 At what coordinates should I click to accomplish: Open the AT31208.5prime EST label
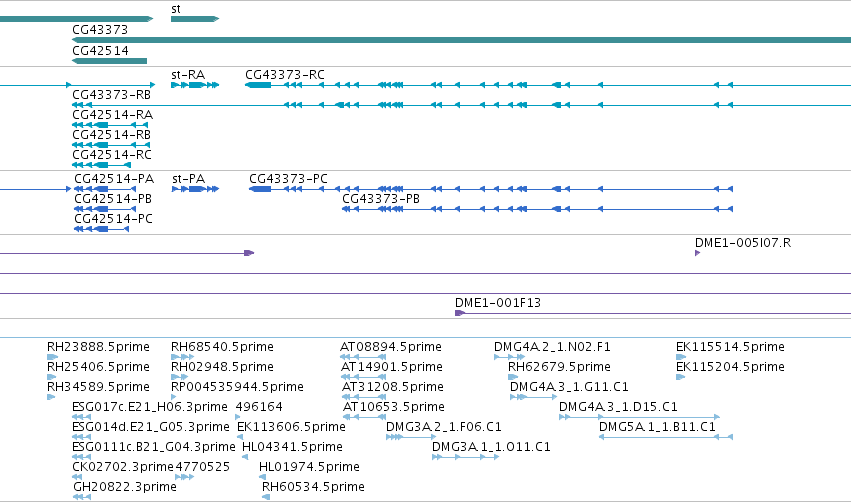392,387
